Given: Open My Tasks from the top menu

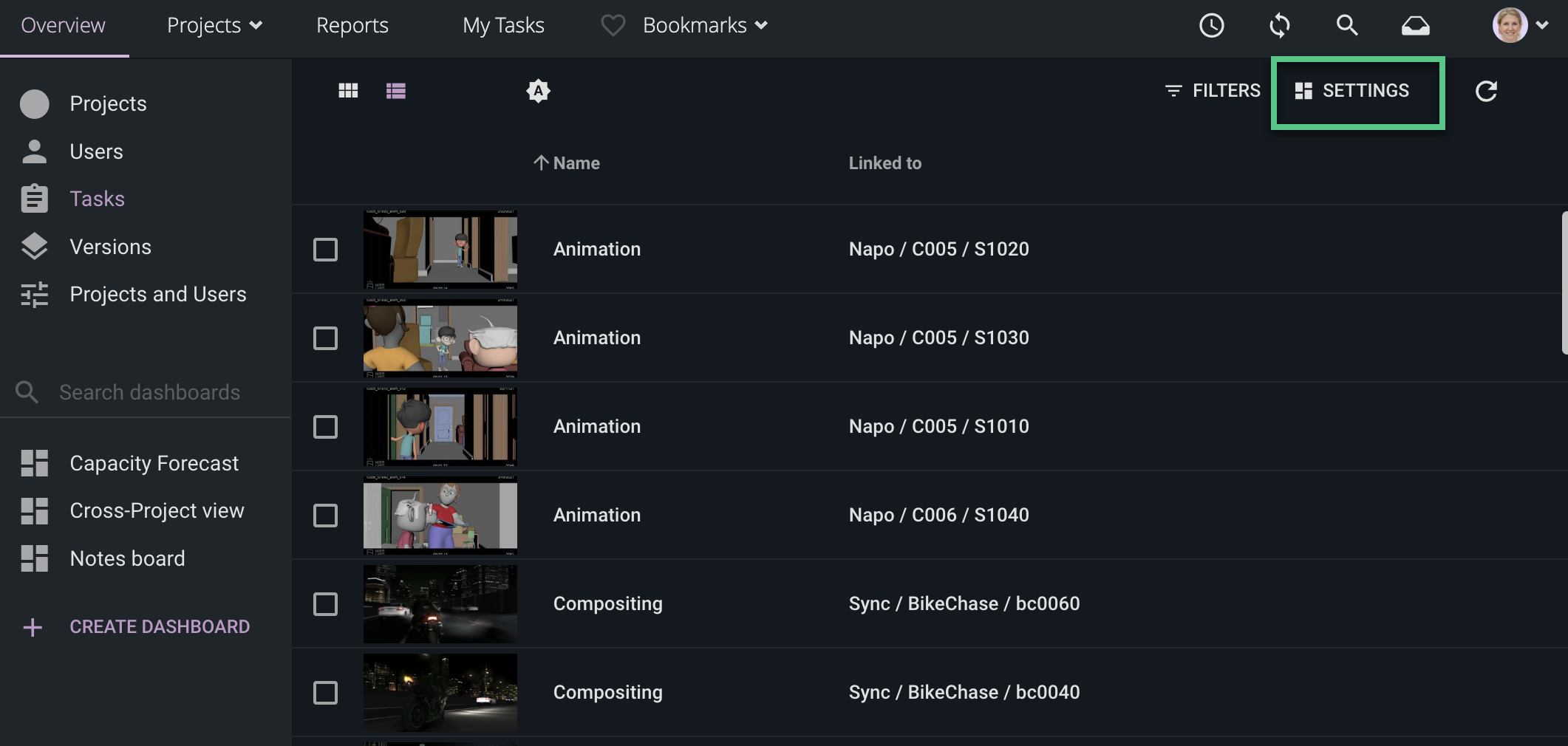Looking at the screenshot, I should tap(503, 25).
